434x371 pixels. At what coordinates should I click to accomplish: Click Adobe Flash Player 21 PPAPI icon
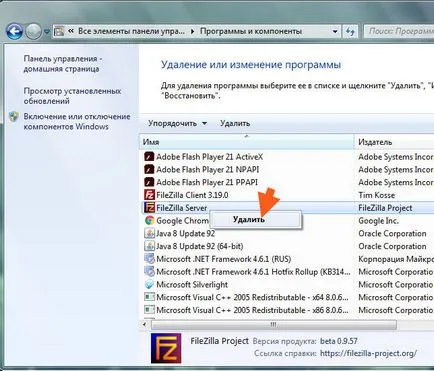point(149,182)
